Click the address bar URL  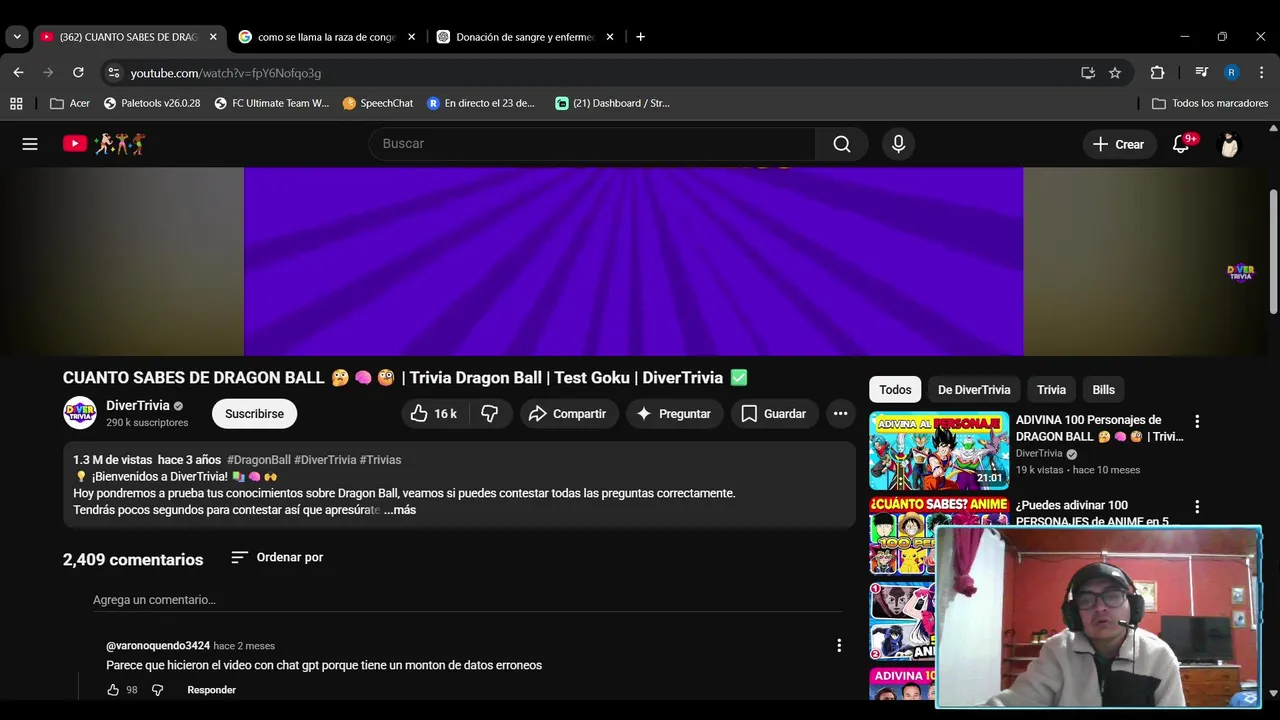point(226,73)
